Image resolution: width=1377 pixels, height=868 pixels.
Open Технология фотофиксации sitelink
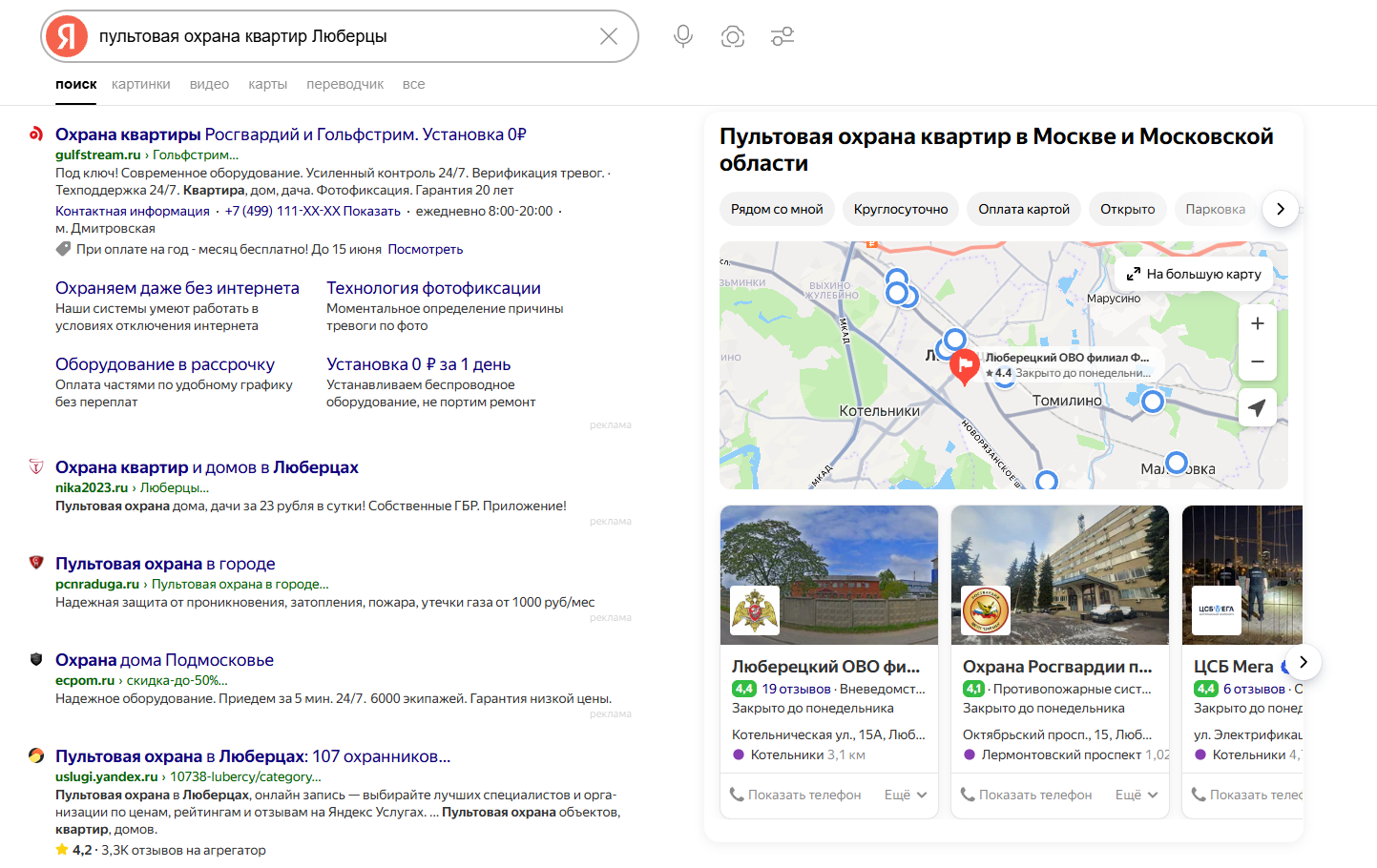433,288
